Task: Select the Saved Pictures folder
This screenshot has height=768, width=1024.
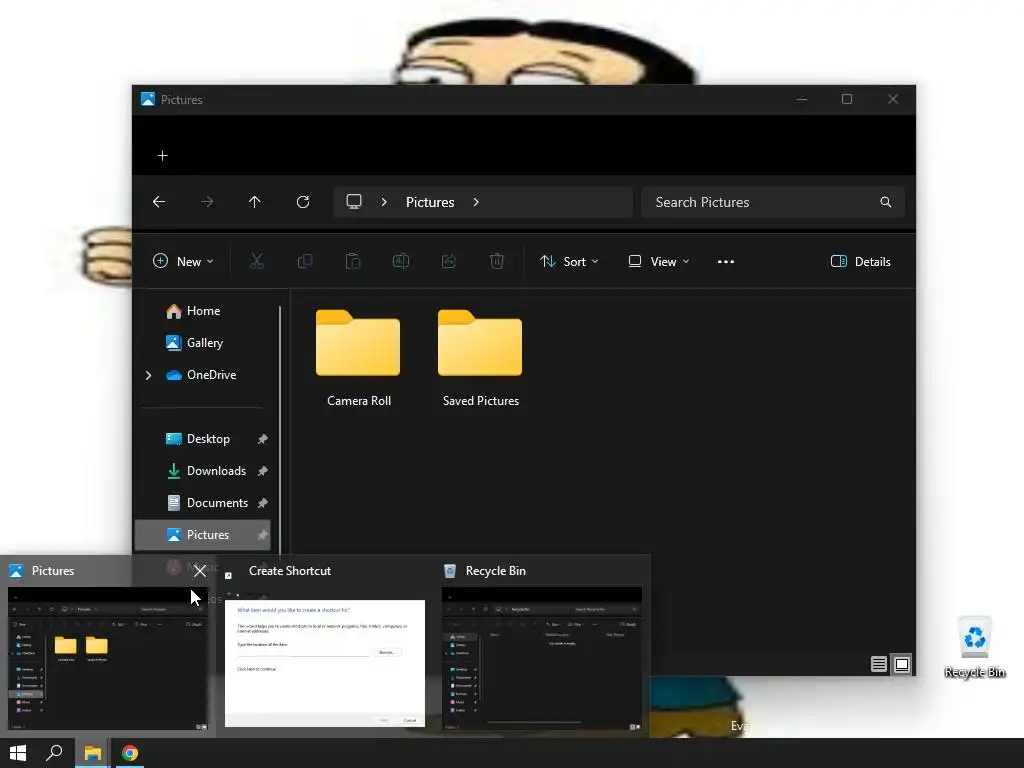Action: (480, 358)
